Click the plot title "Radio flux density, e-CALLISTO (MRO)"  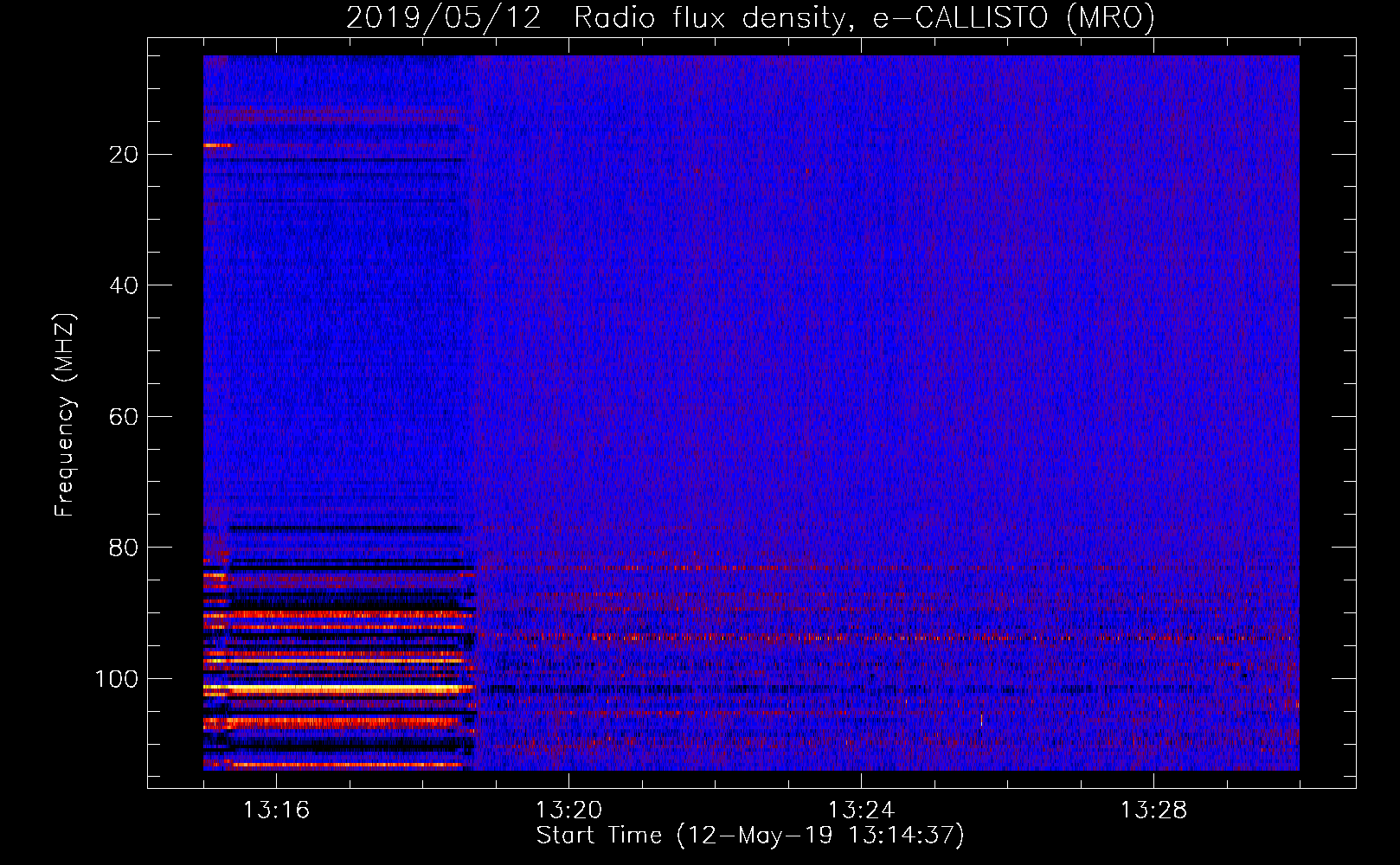864,17
